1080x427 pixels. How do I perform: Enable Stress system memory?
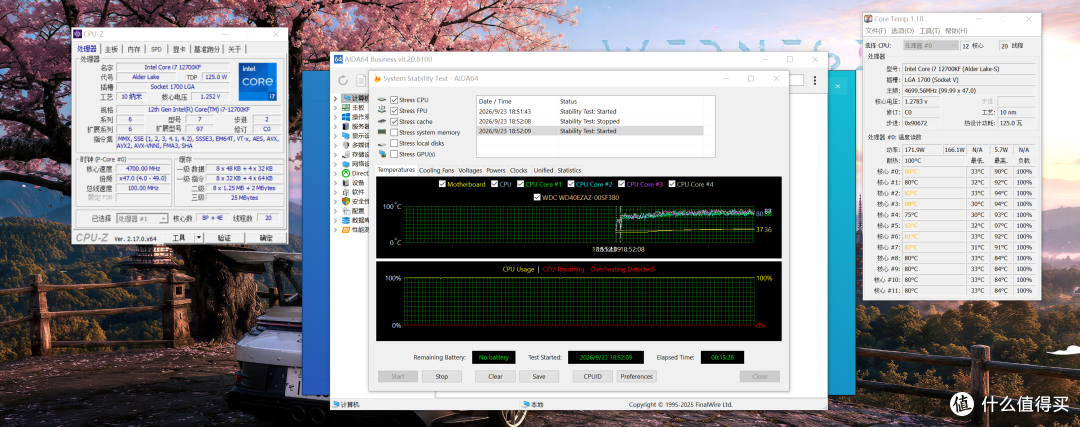pyautogui.click(x=394, y=132)
